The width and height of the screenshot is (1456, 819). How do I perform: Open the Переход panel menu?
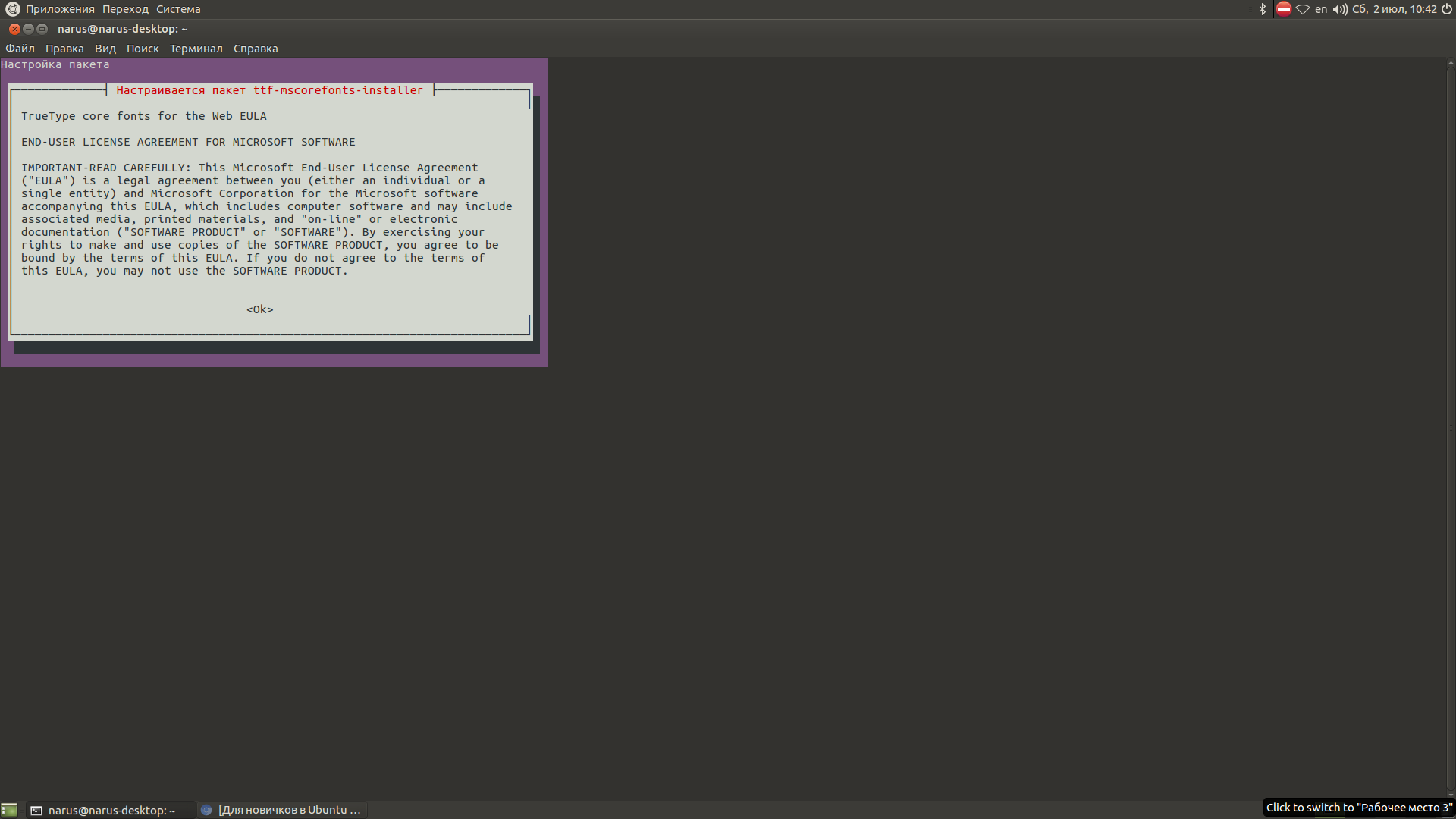pyautogui.click(x=126, y=9)
